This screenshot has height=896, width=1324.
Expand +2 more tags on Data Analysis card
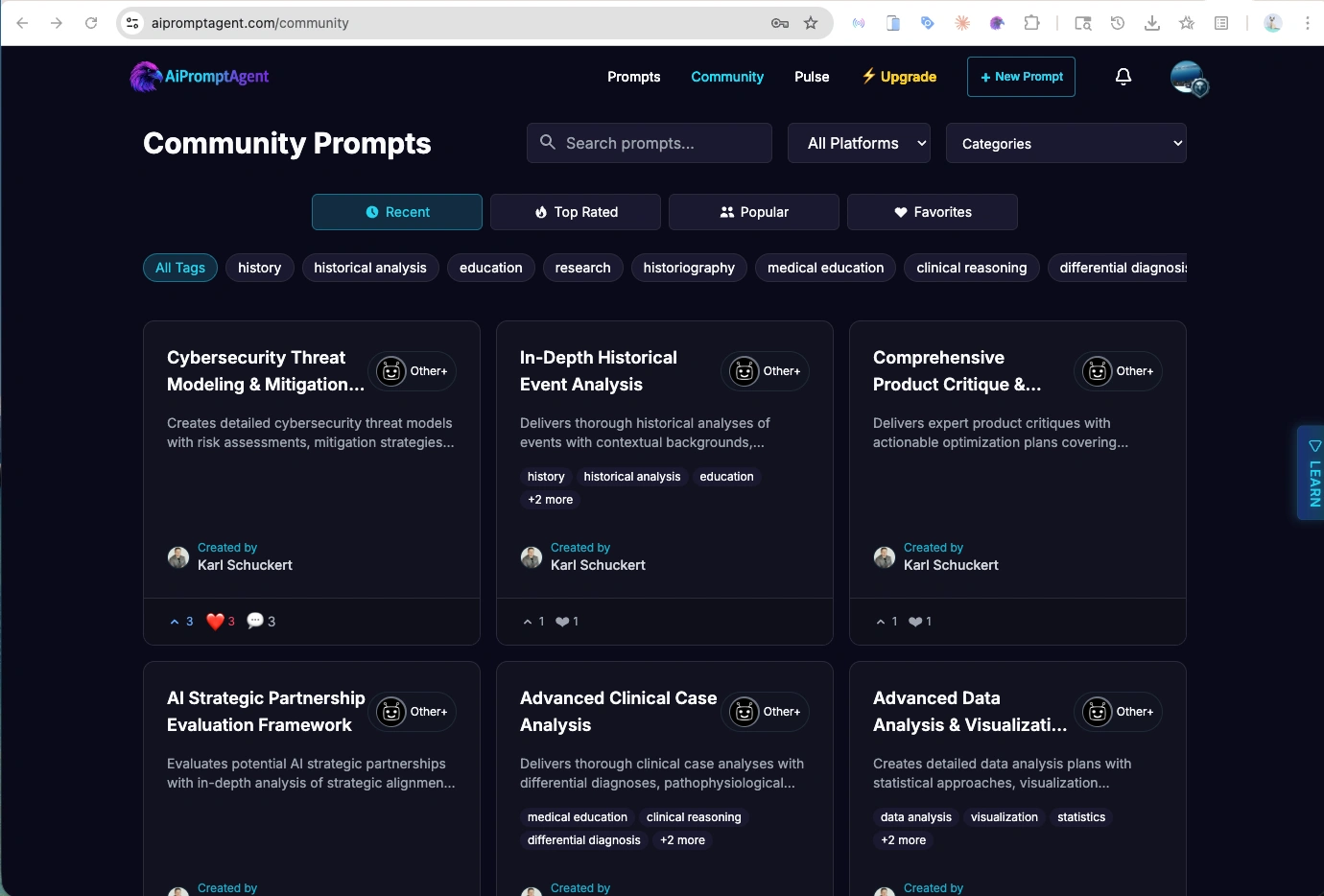point(904,840)
